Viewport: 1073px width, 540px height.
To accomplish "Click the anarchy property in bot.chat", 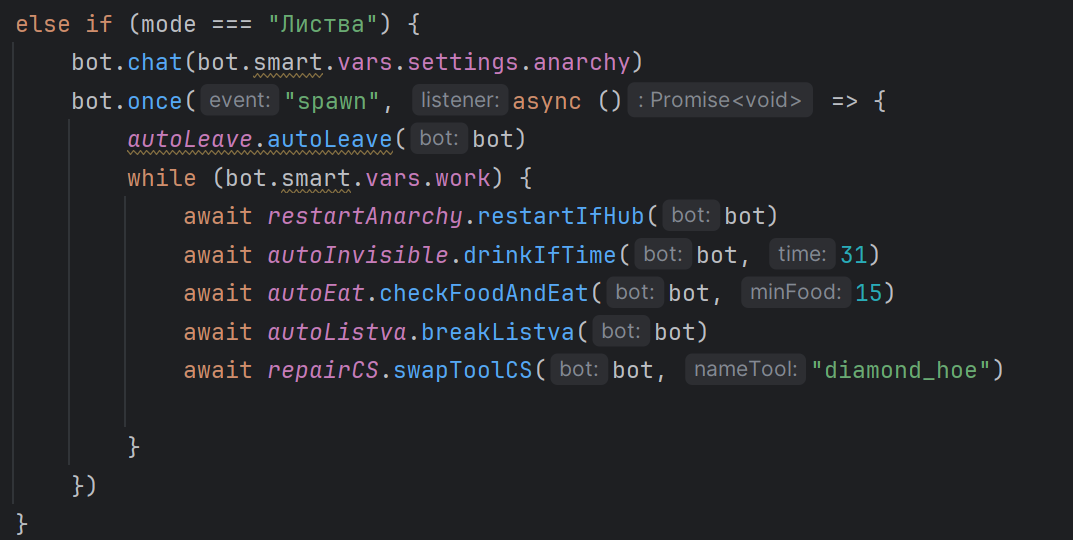I will (581, 62).
